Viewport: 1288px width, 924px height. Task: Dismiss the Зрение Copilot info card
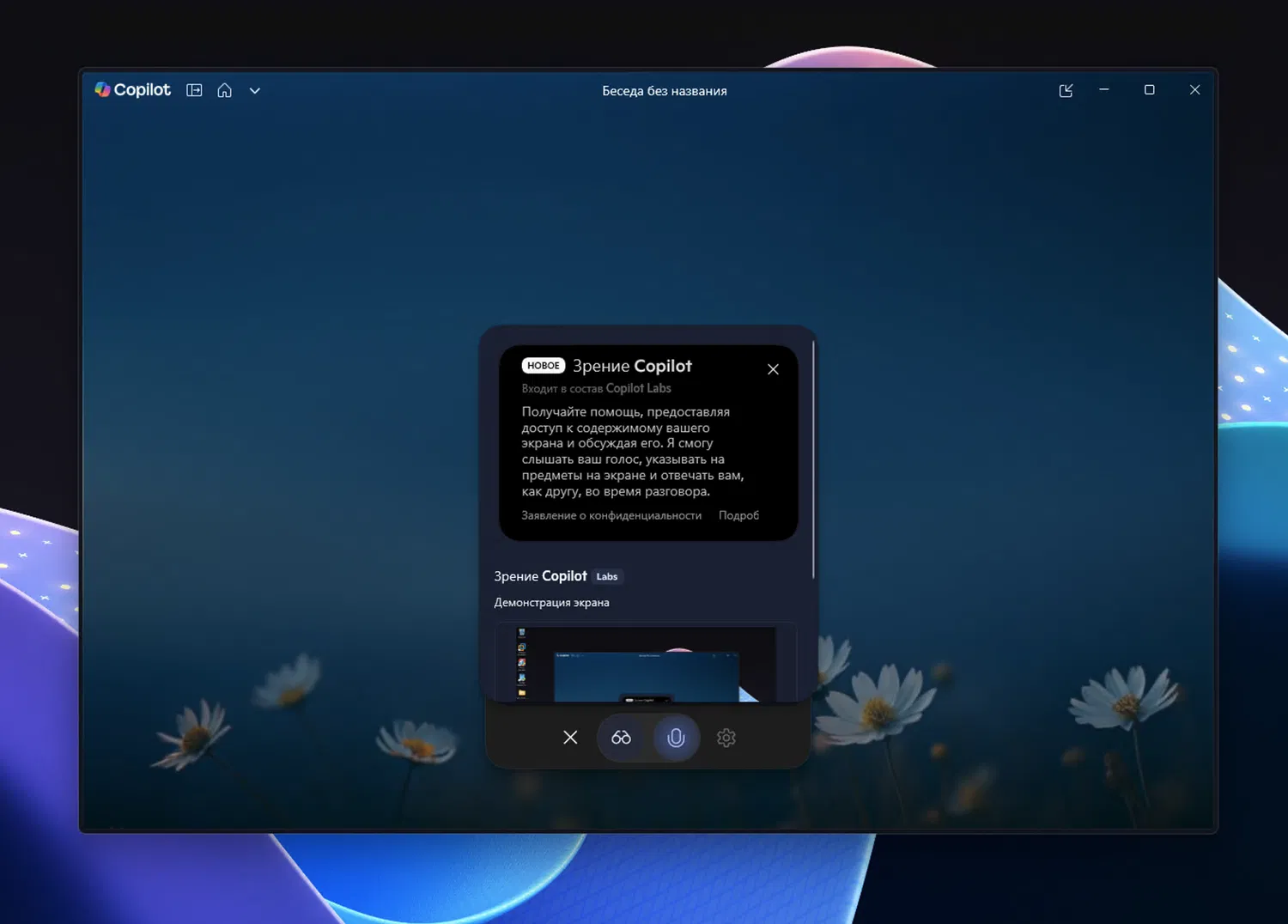(x=773, y=369)
